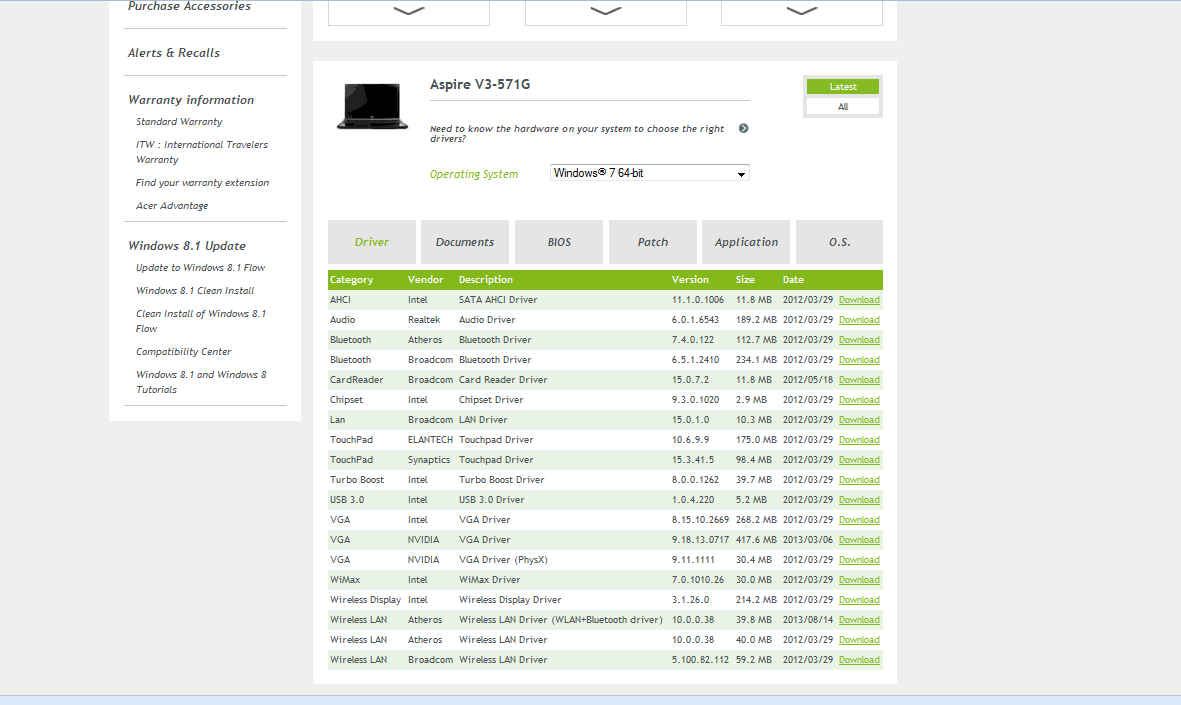
Task: Click the Date column header
Action: (x=793, y=279)
